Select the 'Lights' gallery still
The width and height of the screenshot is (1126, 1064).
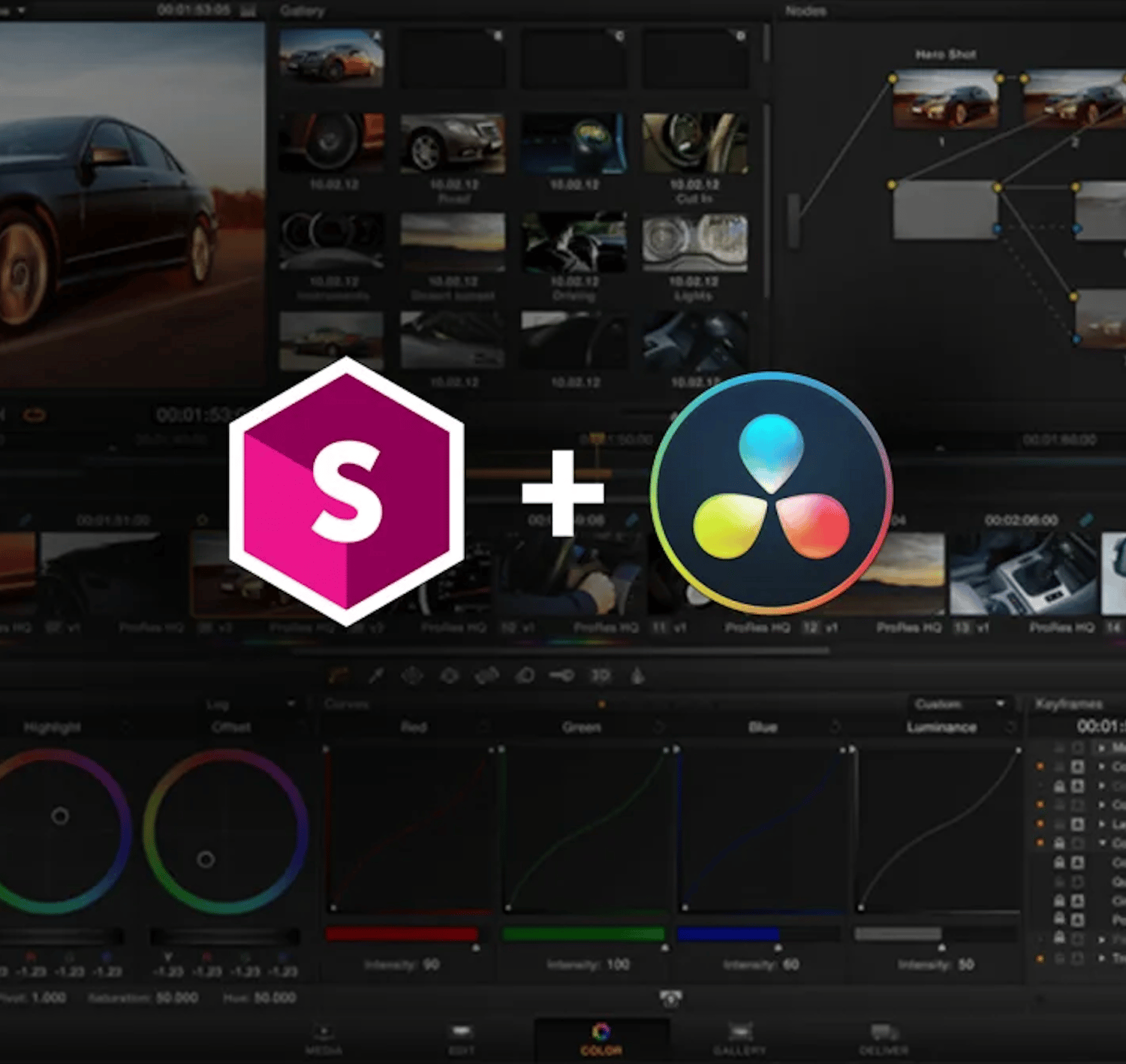695,243
